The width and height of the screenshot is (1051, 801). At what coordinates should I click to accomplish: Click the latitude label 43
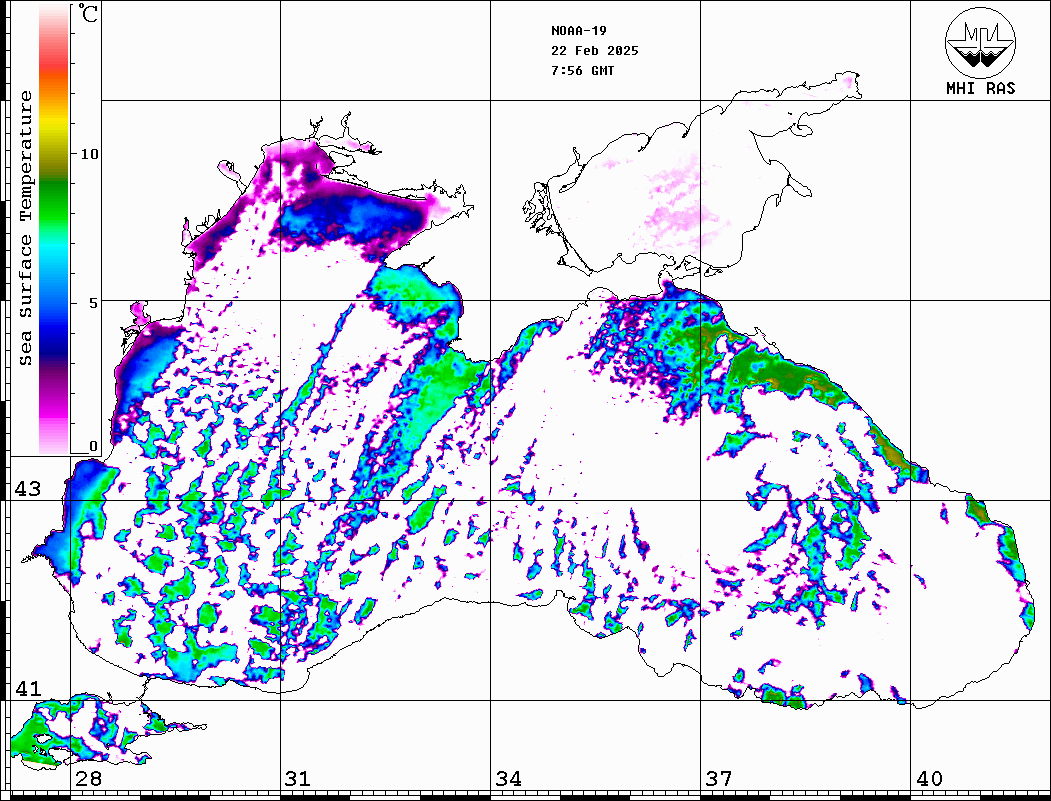(27, 489)
